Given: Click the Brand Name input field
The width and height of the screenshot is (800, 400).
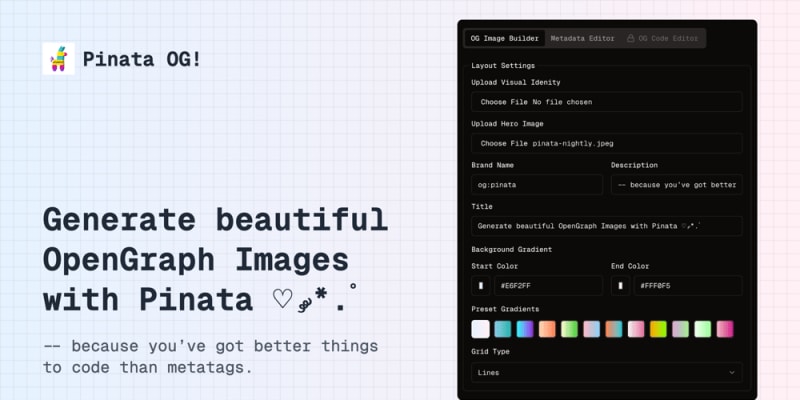Looking at the screenshot, I should (537, 185).
